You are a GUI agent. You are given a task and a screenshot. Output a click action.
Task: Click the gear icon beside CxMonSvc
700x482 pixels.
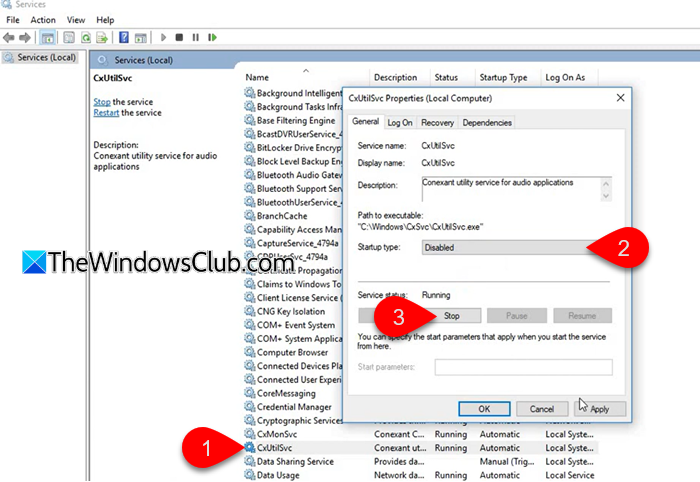pos(250,434)
